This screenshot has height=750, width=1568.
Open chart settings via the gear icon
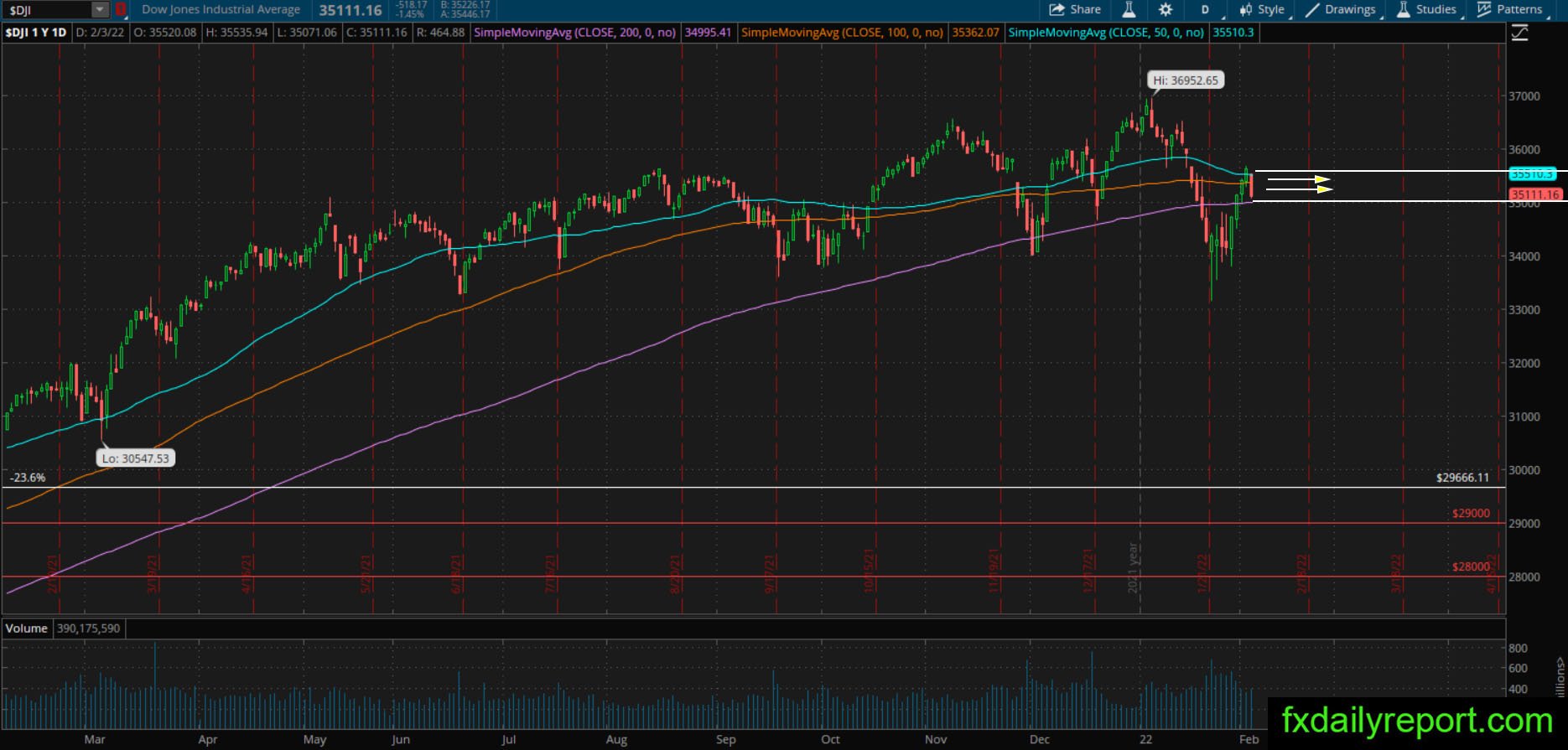(1166, 9)
